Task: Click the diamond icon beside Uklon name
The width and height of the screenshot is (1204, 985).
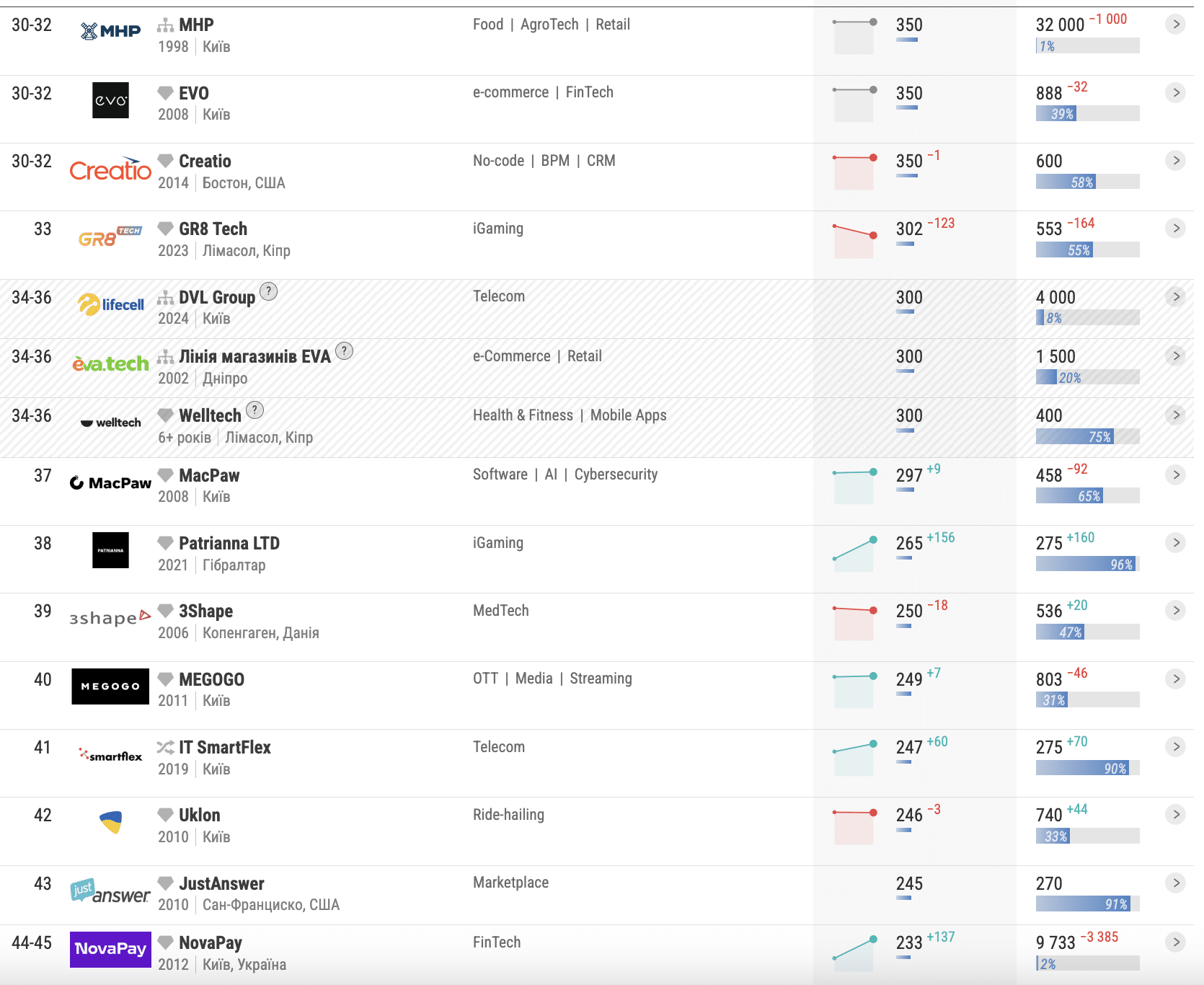Action: pyautogui.click(x=165, y=815)
